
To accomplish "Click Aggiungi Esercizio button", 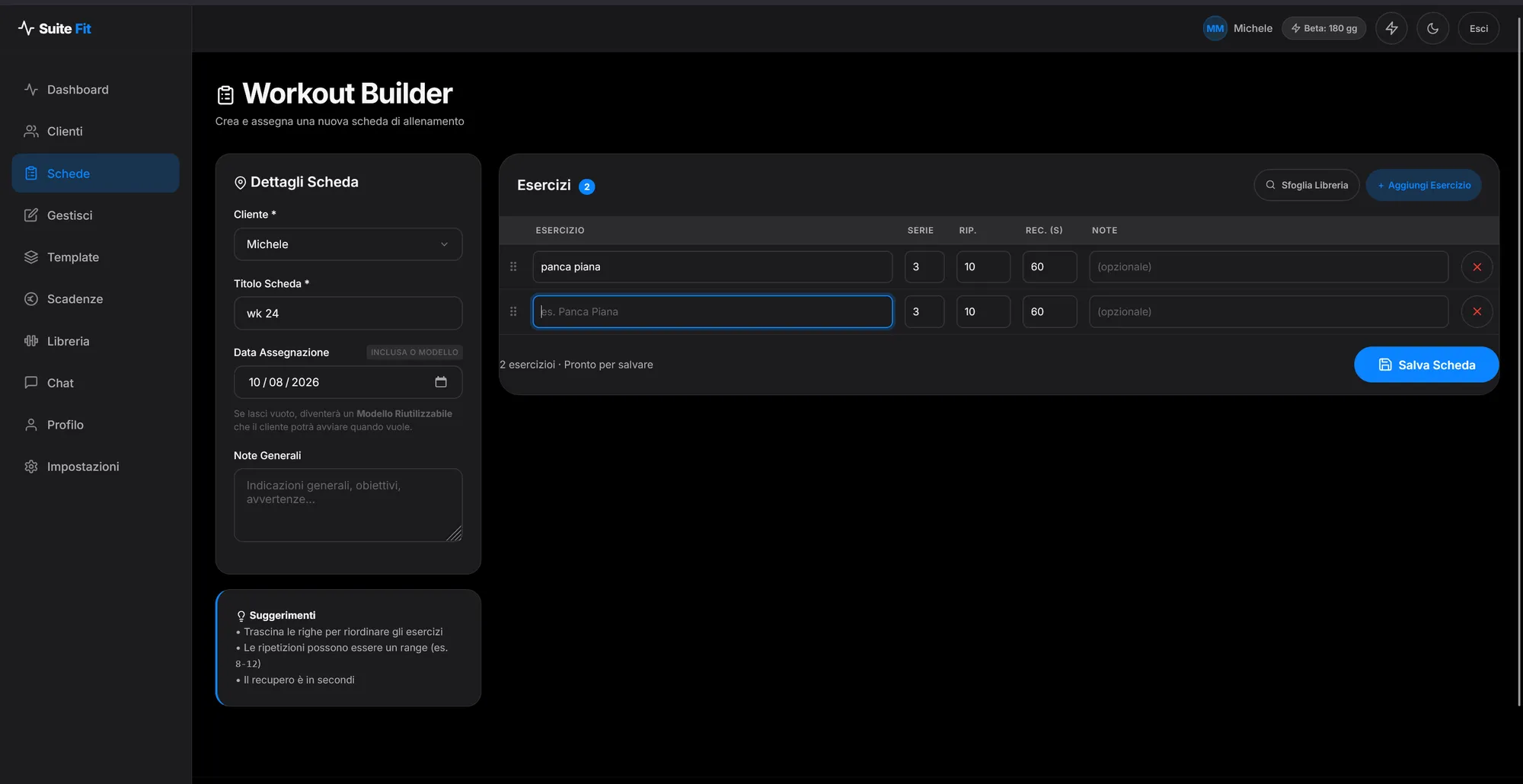I will [x=1423, y=185].
